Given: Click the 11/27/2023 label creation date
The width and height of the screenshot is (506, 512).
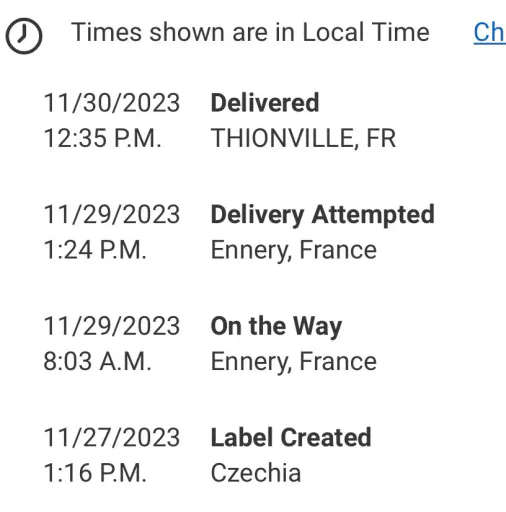Looking at the screenshot, I should pyautogui.click(x=112, y=437).
